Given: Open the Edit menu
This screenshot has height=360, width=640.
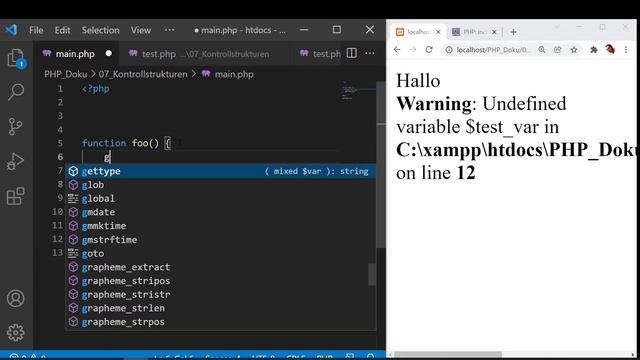Looking at the screenshot, I should 62,30.
